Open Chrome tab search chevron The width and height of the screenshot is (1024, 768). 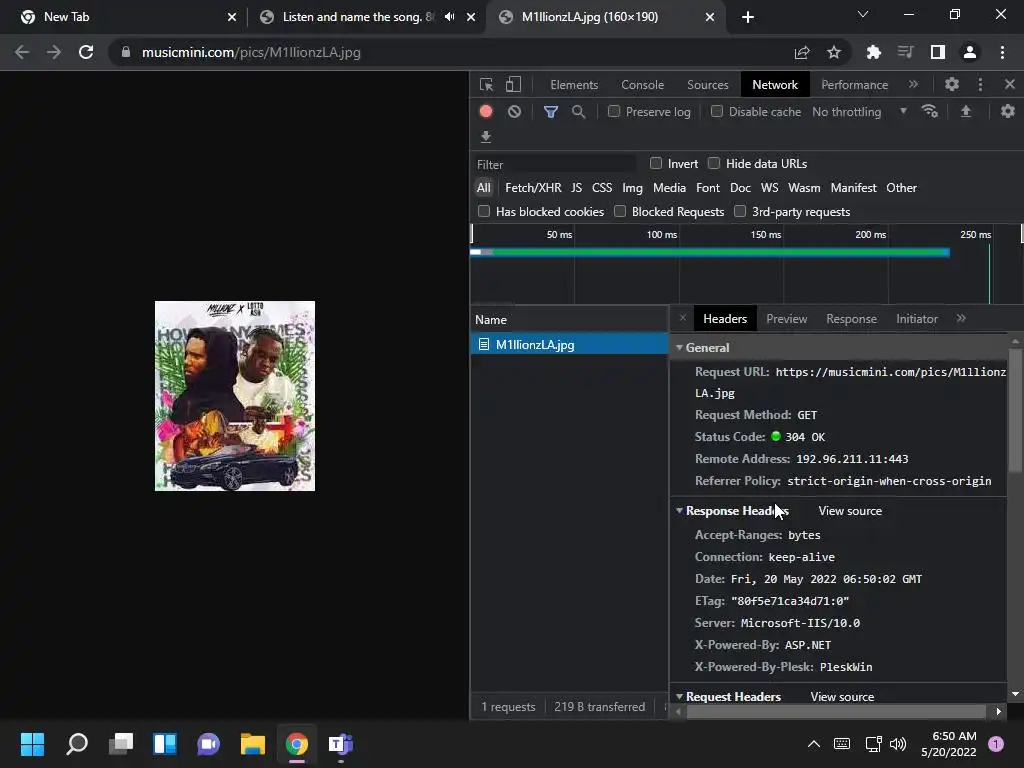pyautogui.click(x=863, y=14)
